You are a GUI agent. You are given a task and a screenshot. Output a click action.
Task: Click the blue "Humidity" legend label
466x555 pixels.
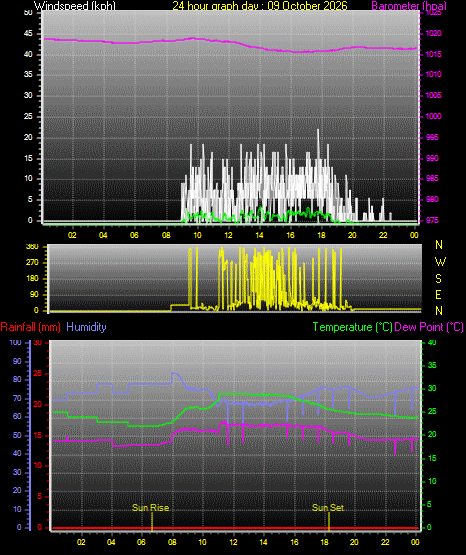click(x=86, y=327)
